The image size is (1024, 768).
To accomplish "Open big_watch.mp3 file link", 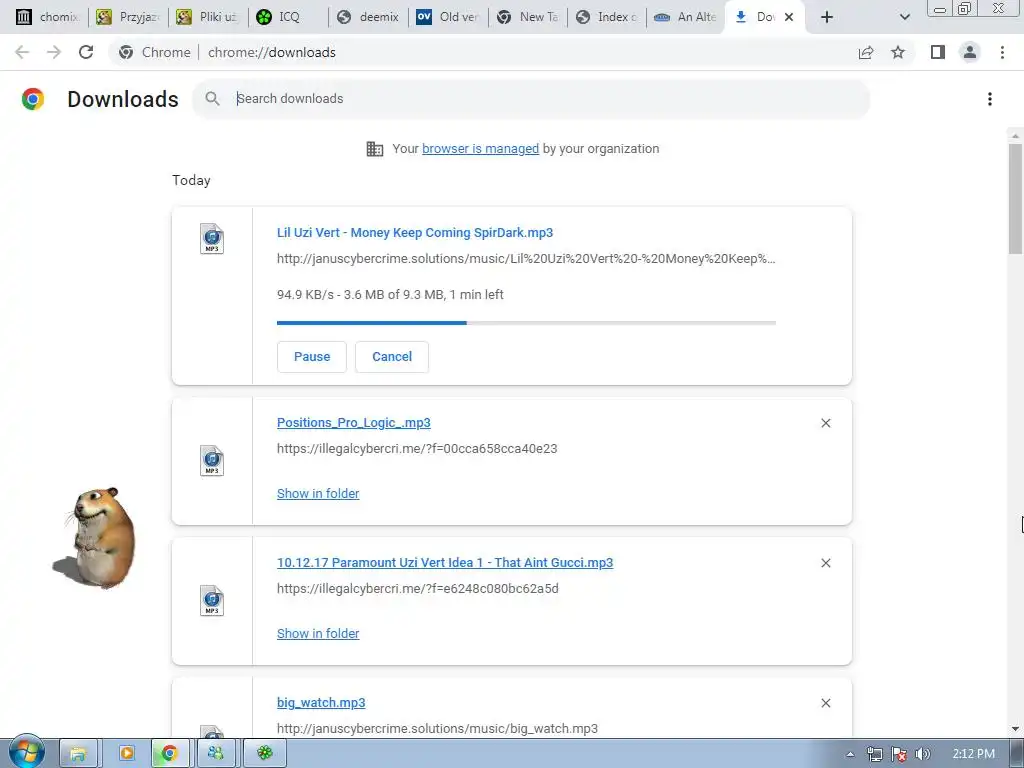I will pyautogui.click(x=321, y=703).
